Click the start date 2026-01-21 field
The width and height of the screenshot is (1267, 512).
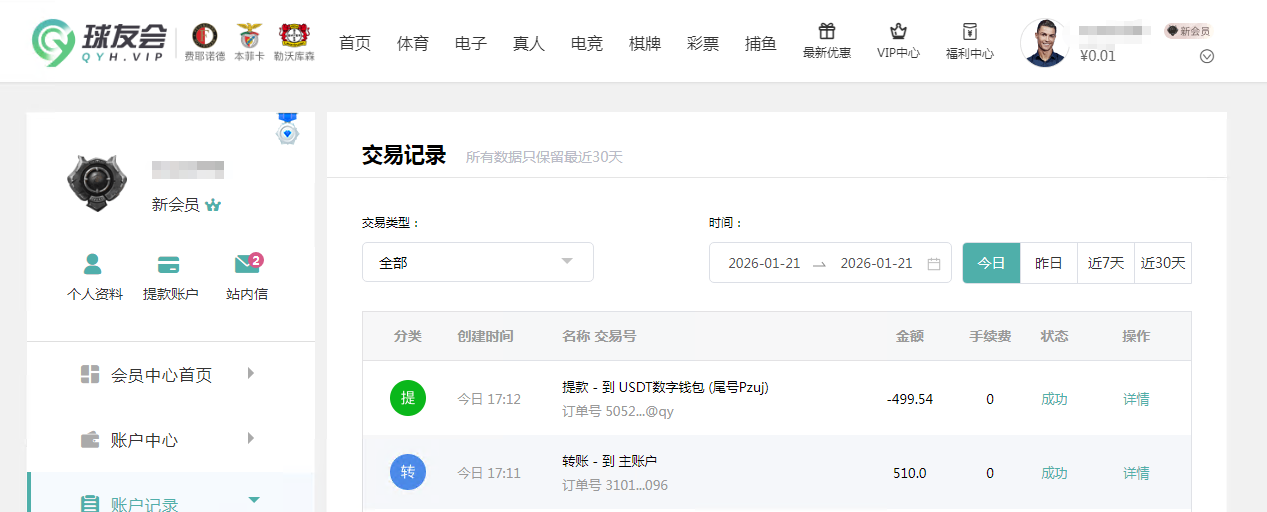coord(764,263)
